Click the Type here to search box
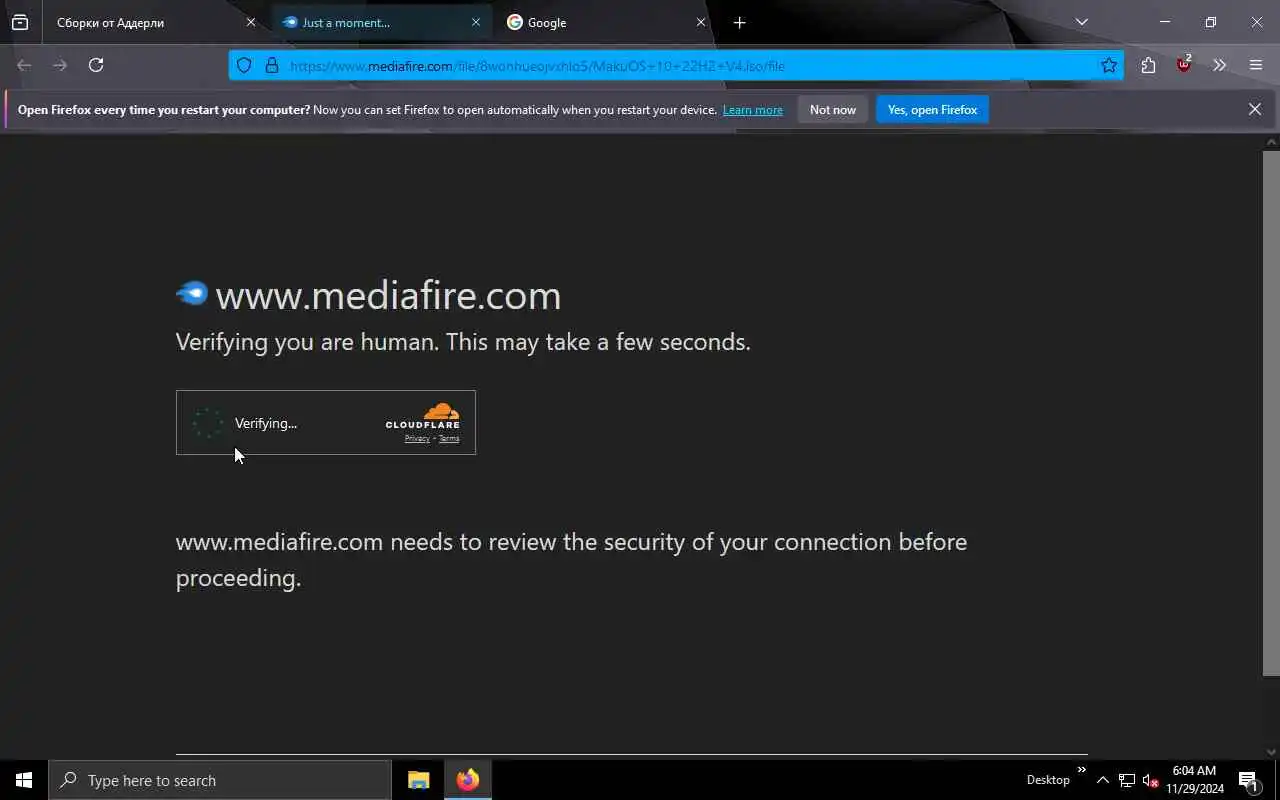 [x=220, y=780]
